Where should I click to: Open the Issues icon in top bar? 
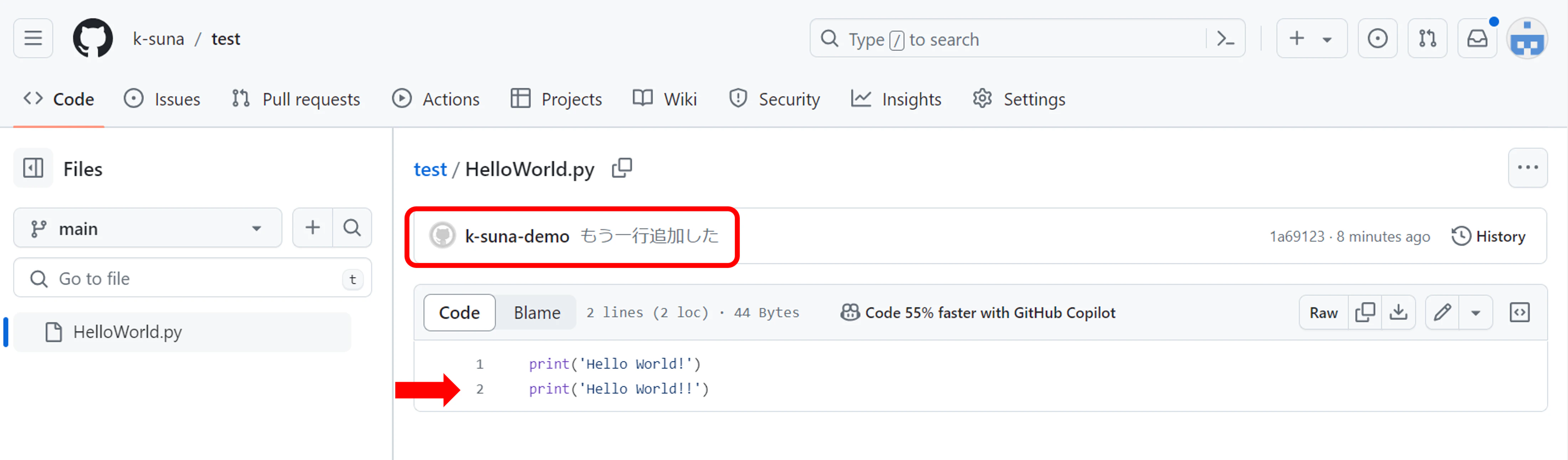[x=1377, y=38]
